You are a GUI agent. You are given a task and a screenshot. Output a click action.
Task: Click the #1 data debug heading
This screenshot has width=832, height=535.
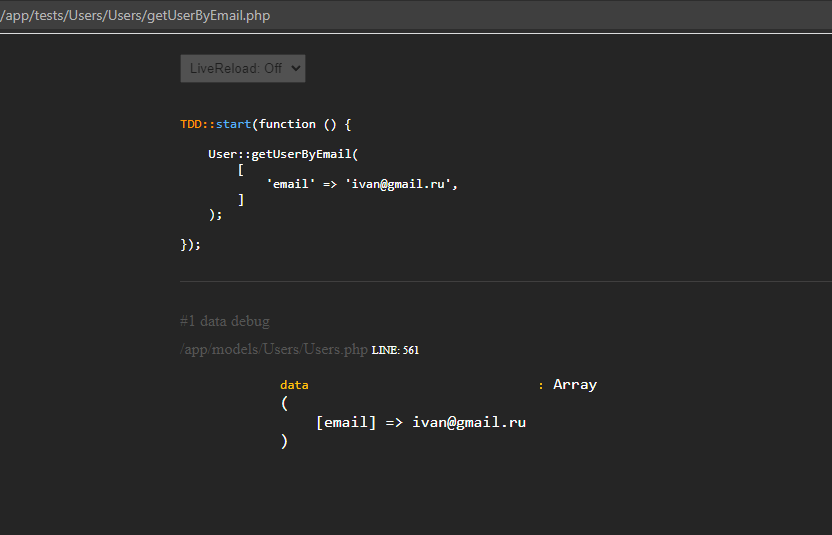tap(225, 321)
